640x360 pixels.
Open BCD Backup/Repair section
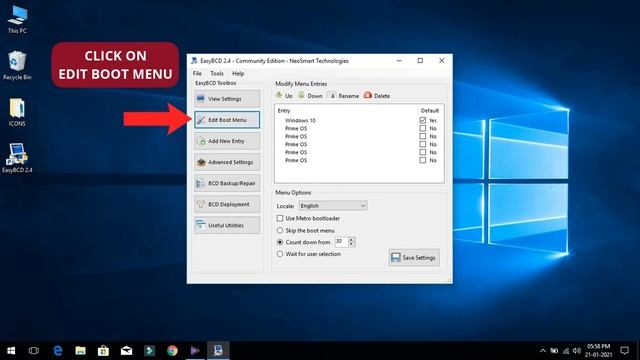pyautogui.click(x=227, y=183)
